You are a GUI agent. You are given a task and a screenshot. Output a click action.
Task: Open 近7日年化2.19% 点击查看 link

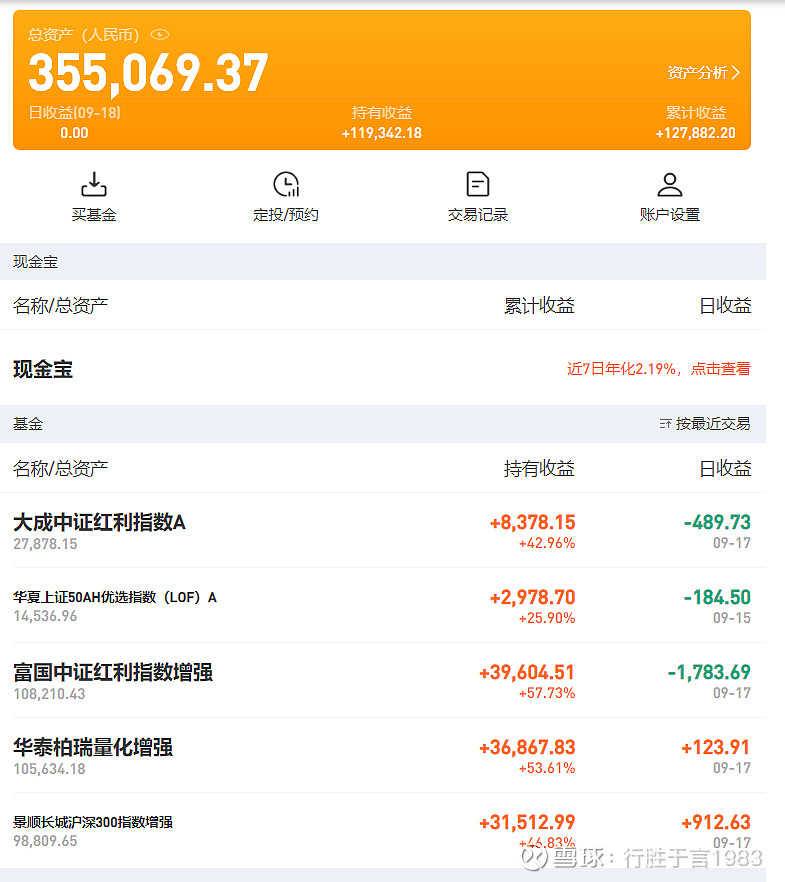(658, 368)
